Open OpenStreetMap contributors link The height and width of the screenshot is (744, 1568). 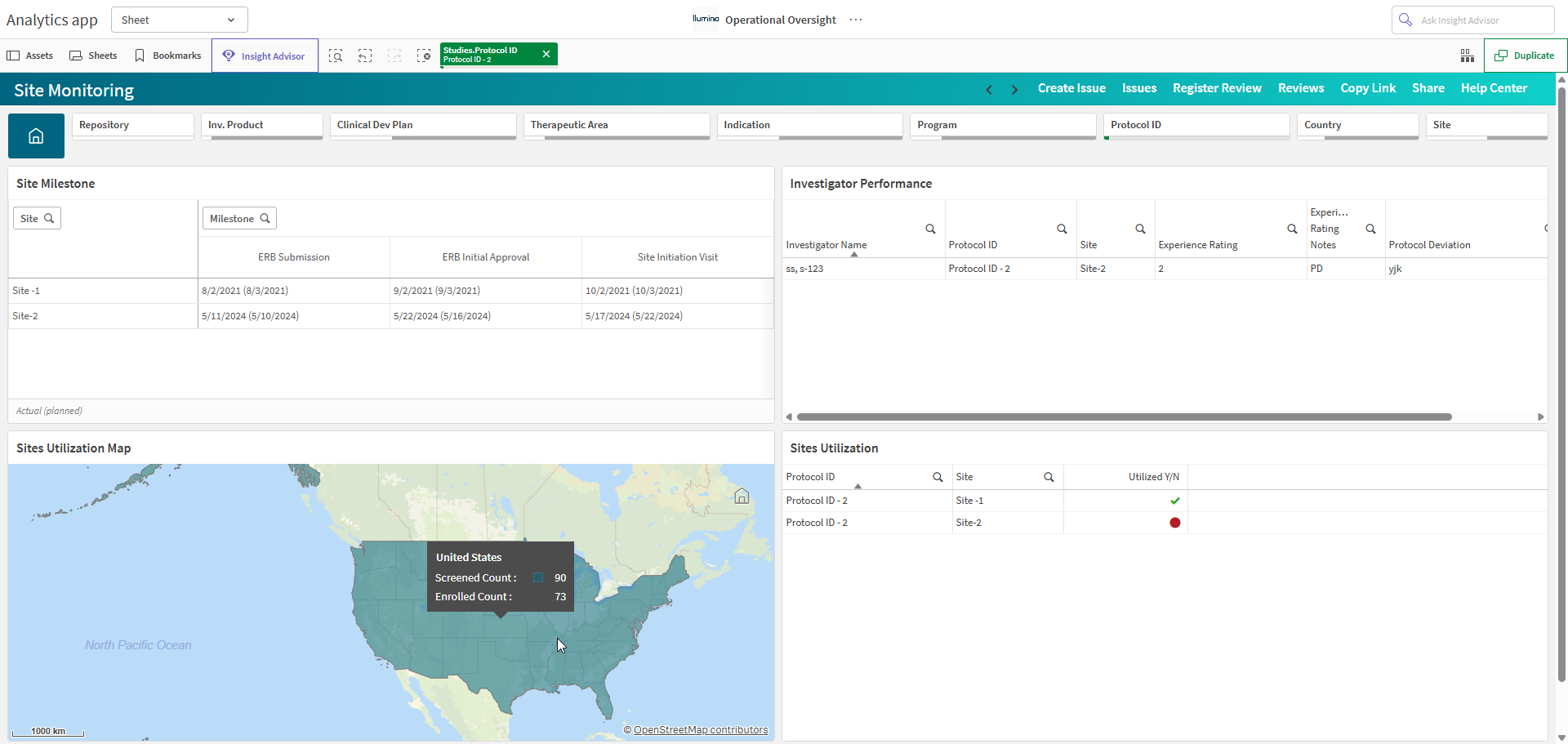coord(701,730)
